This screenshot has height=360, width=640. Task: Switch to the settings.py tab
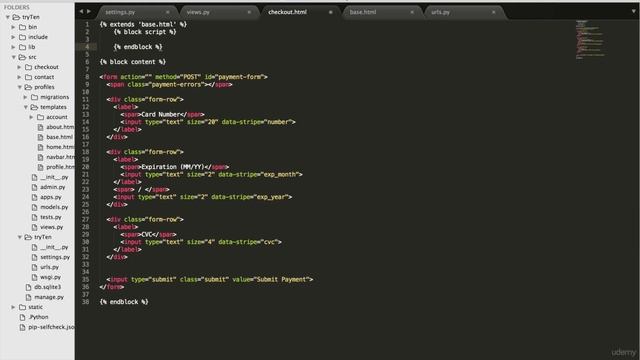(120, 12)
